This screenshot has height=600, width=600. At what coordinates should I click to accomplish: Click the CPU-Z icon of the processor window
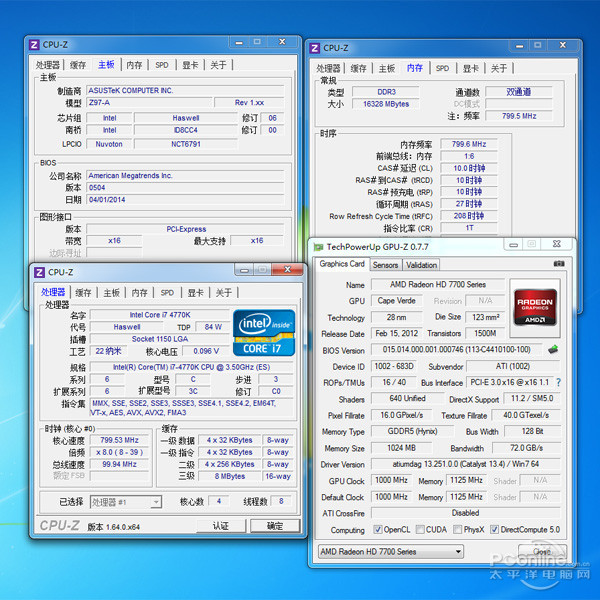point(39,272)
